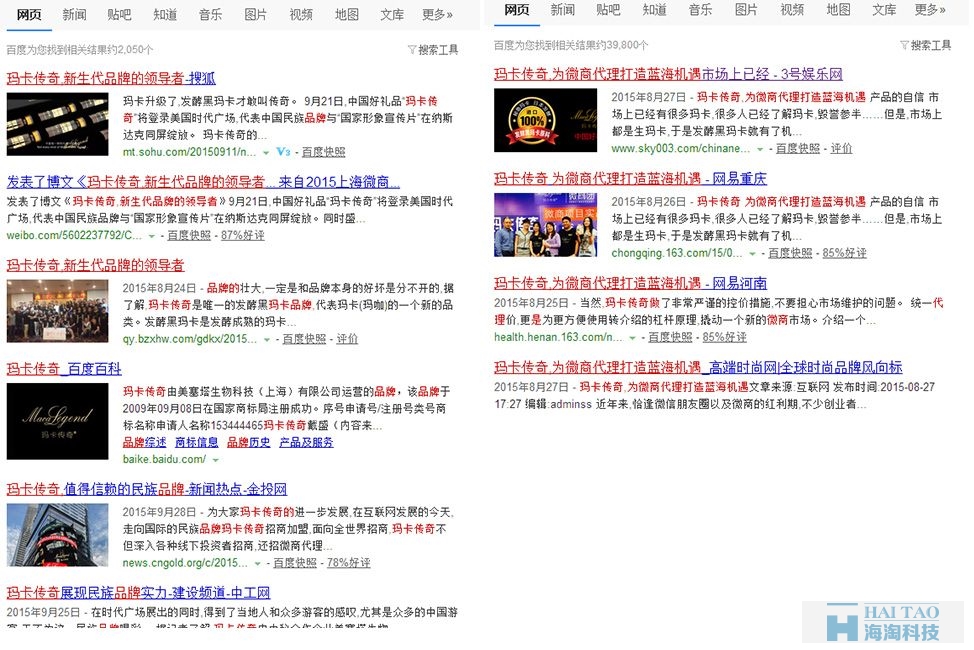Click the weibo.com/5602237792 URL text

(75, 236)
